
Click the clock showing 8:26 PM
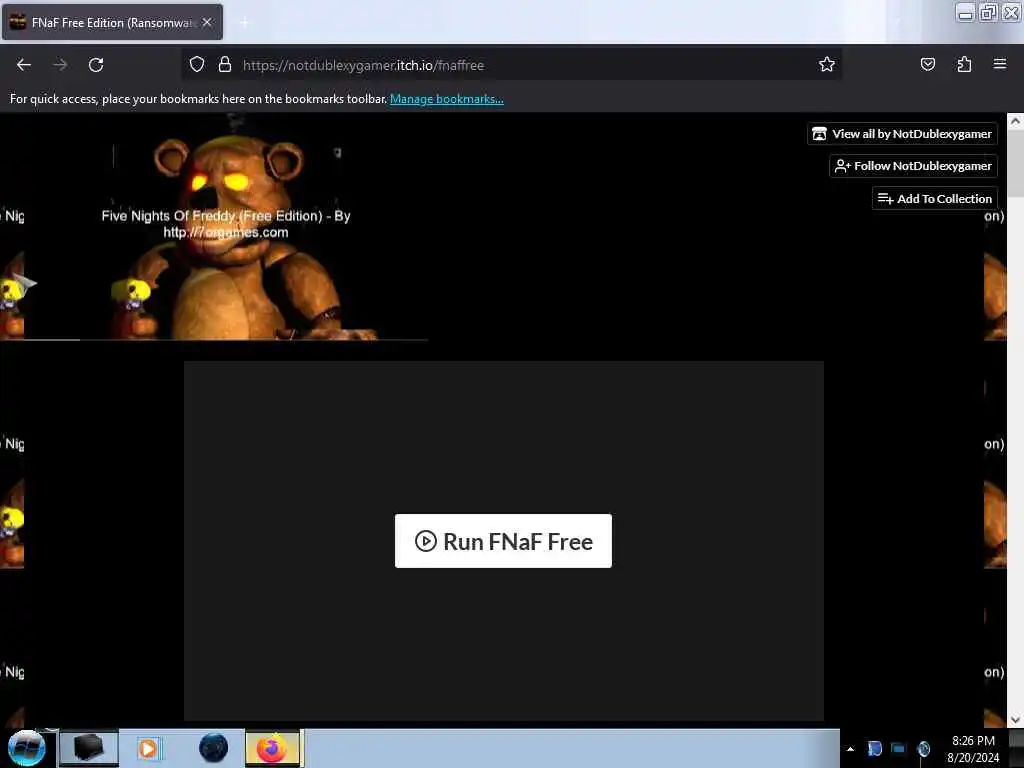pos(973,749)
